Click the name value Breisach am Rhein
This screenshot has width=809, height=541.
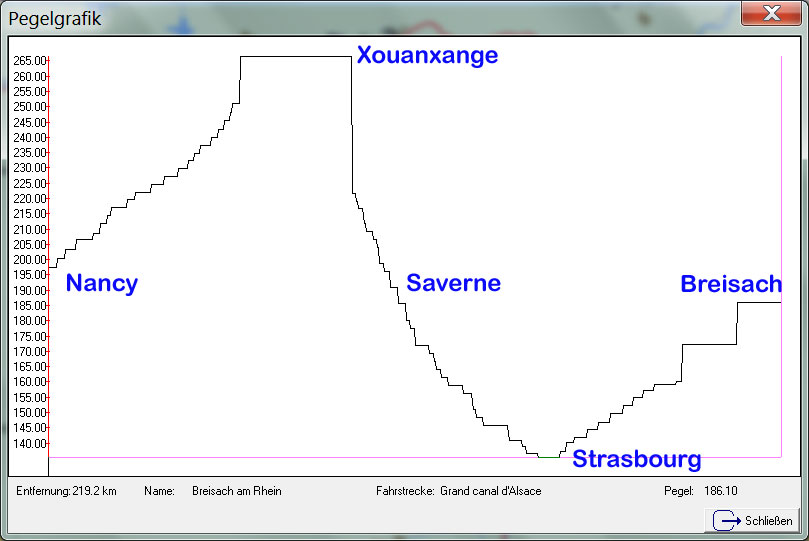[237, 491]
